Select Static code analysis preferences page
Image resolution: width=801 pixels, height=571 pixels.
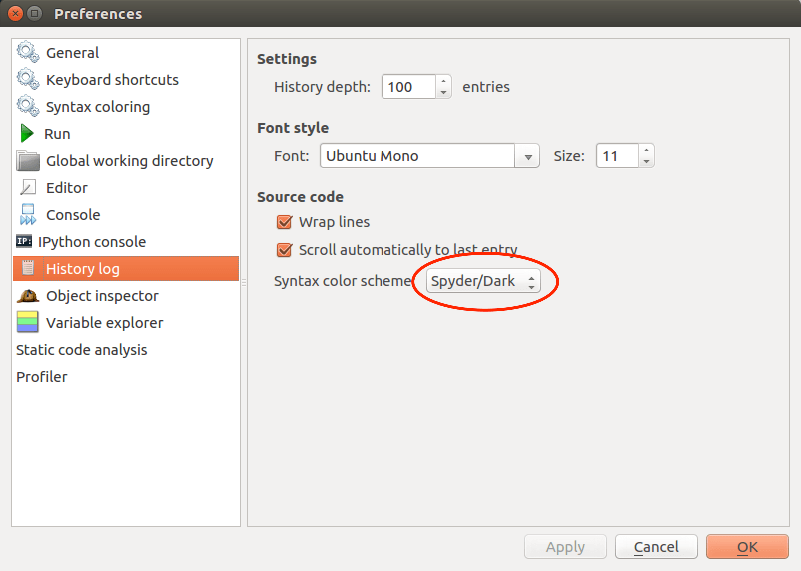(x=82, y=350)
